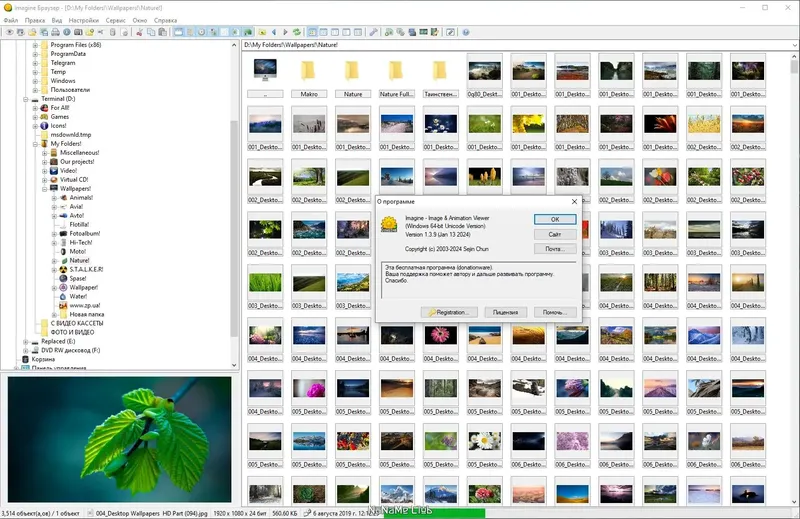Click the Games folder icon in tree
This screenshot has width=800, height=519.
[44, 116]
